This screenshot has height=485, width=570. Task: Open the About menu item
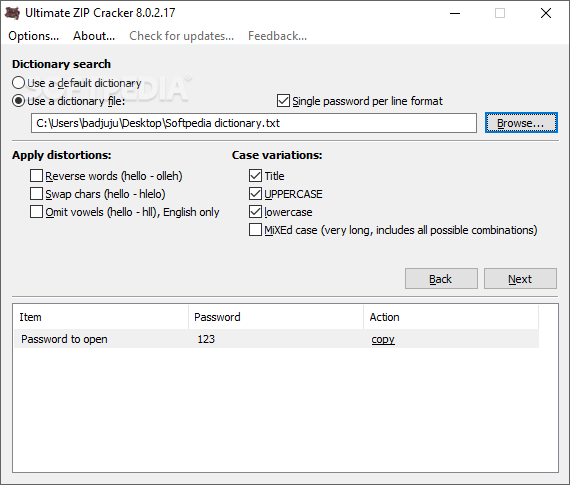(94, 36)
